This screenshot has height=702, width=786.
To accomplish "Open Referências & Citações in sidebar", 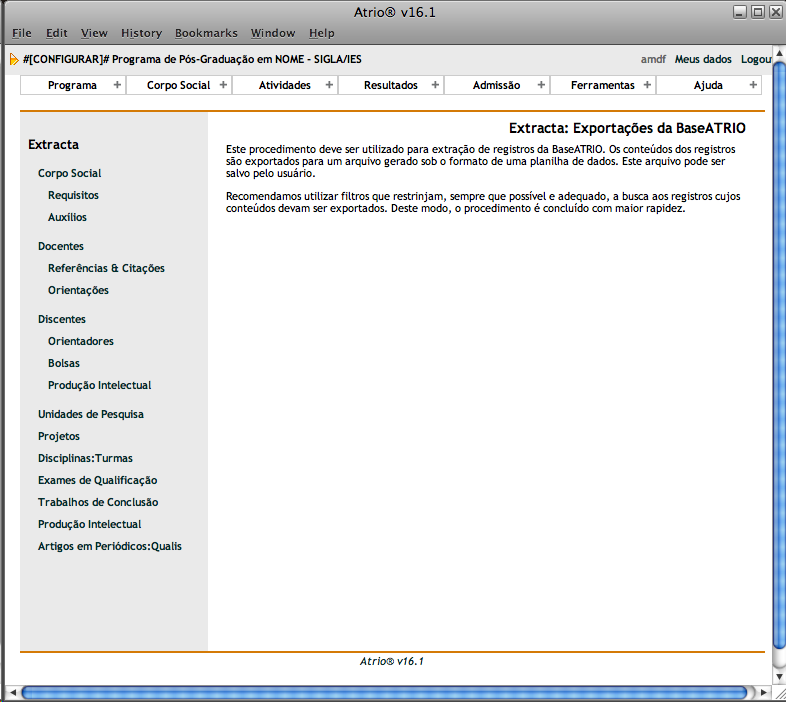I will [x=106, y=268].
